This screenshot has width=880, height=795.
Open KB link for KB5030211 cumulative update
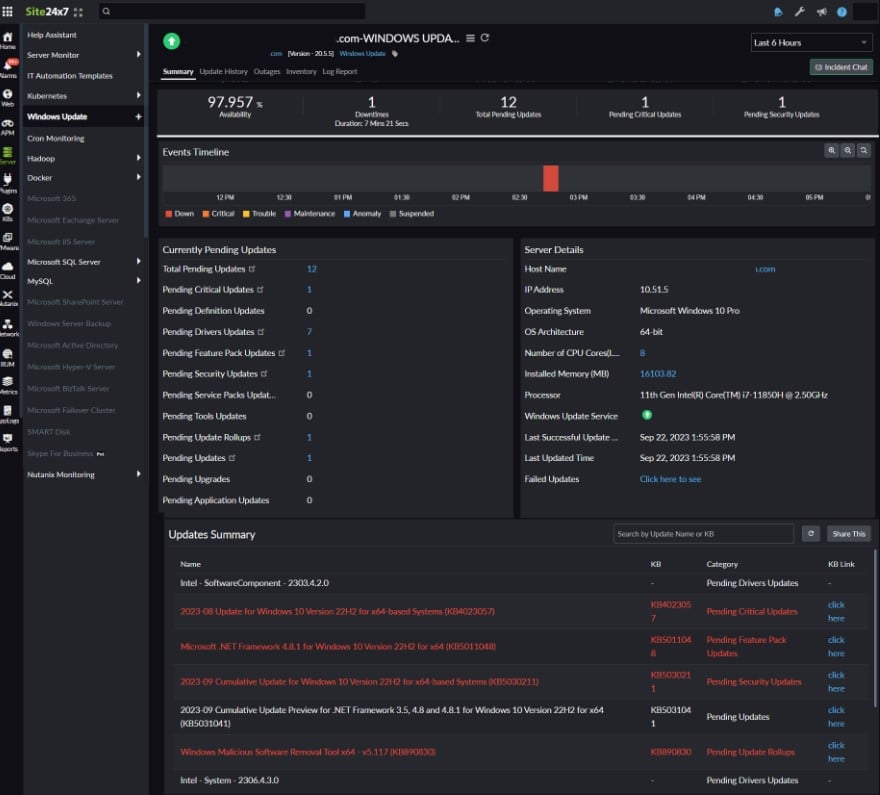coord(836,682)
